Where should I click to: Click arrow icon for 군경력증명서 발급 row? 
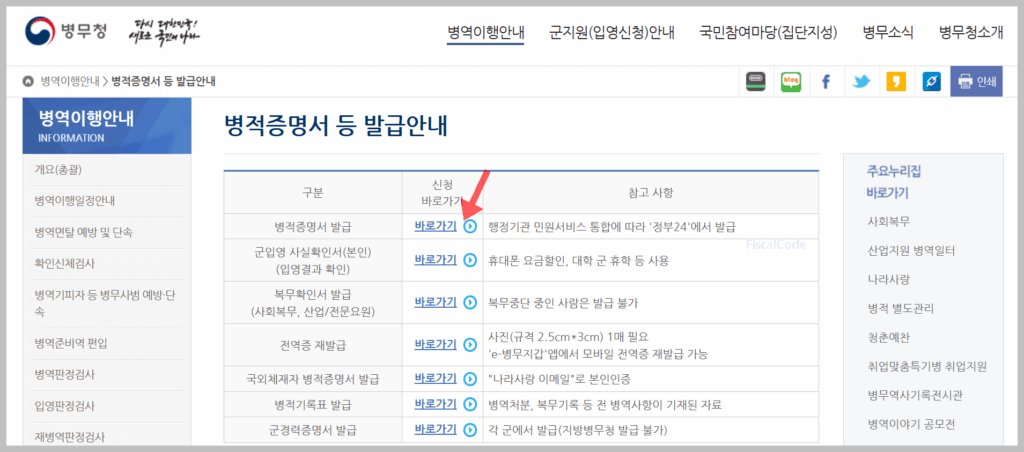pos(470,430)
